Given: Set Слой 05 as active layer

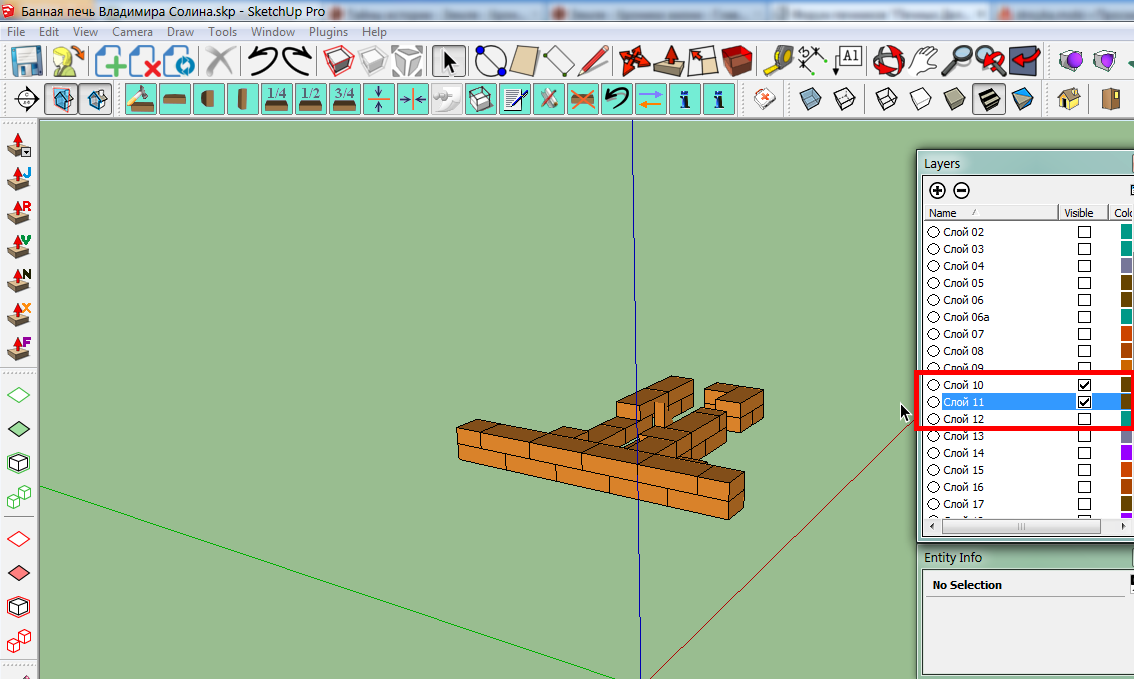Looking at the screenshot, I should (x=933, y=283).
